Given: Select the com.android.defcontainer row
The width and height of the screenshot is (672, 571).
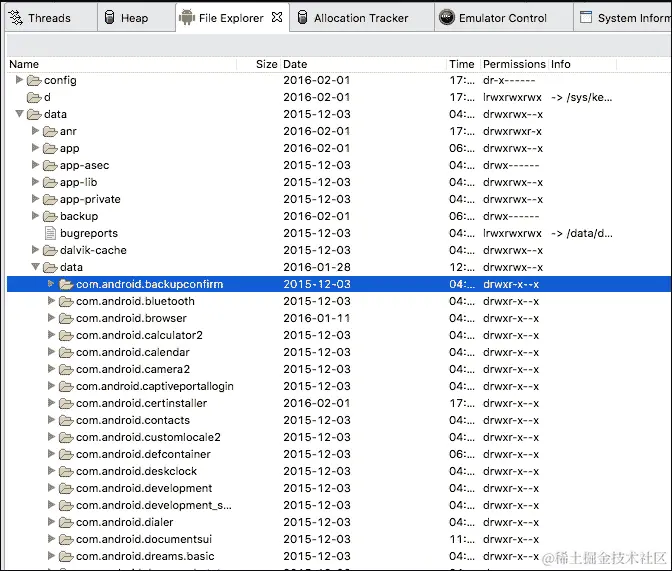Looking at the screenshot, I should 339,454.
